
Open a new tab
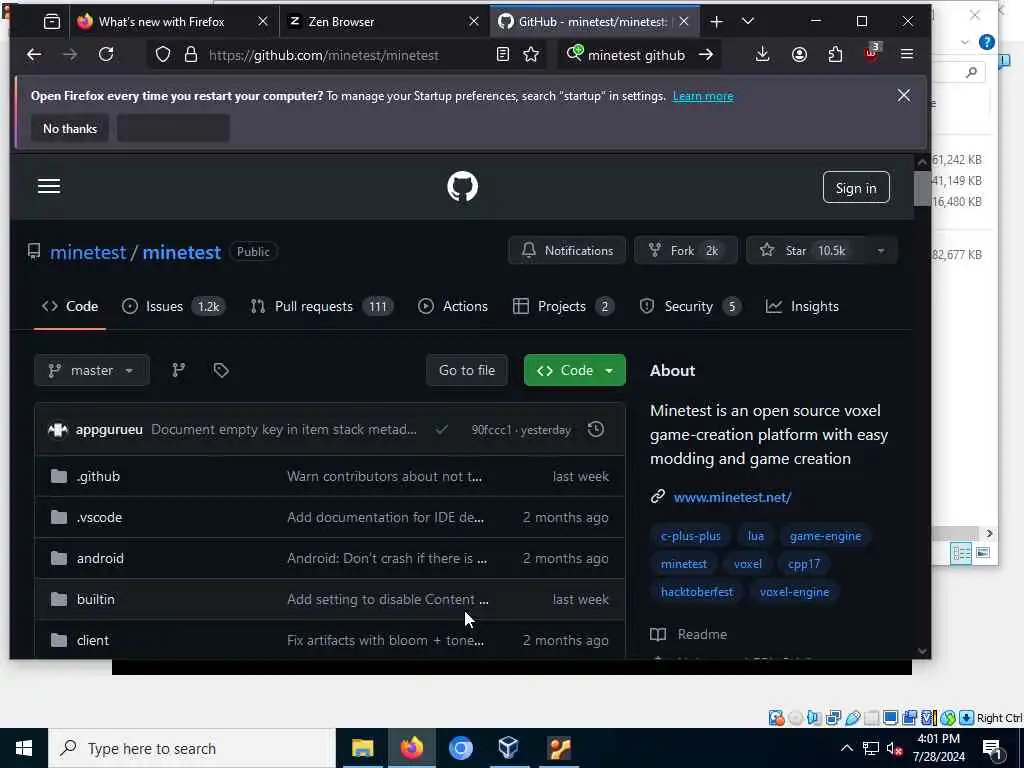click(716, 22)
